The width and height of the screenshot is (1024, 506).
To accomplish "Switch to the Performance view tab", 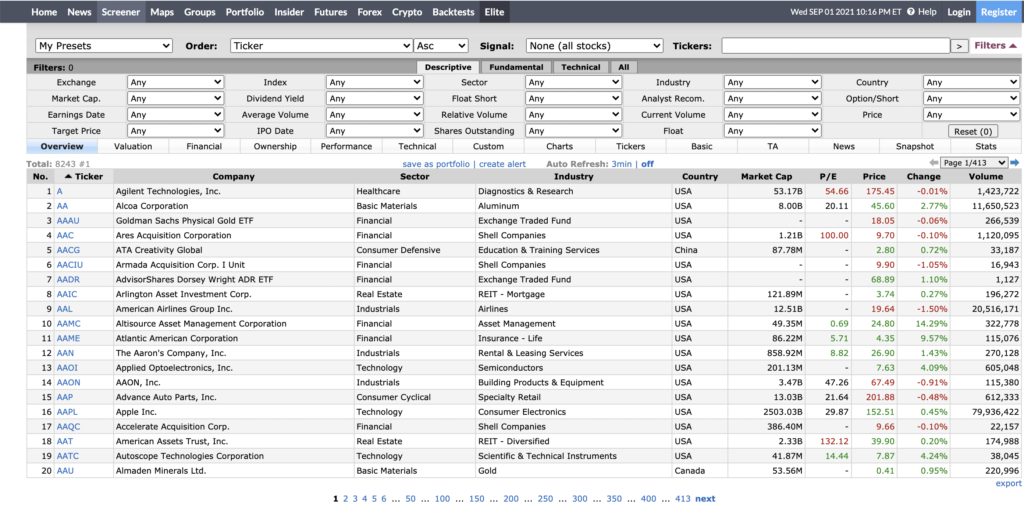I will (x=346, y=146).
